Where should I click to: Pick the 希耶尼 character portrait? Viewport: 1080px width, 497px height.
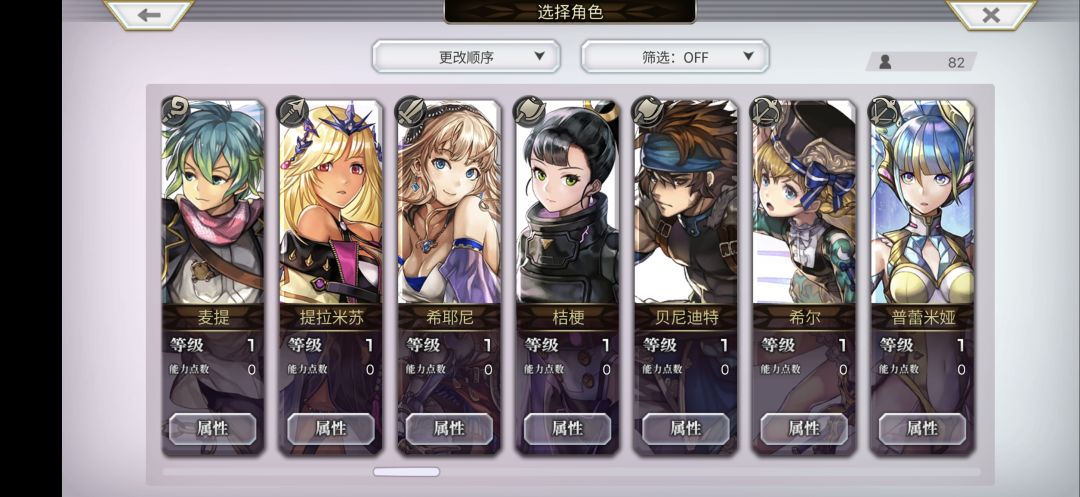[449, 202]
